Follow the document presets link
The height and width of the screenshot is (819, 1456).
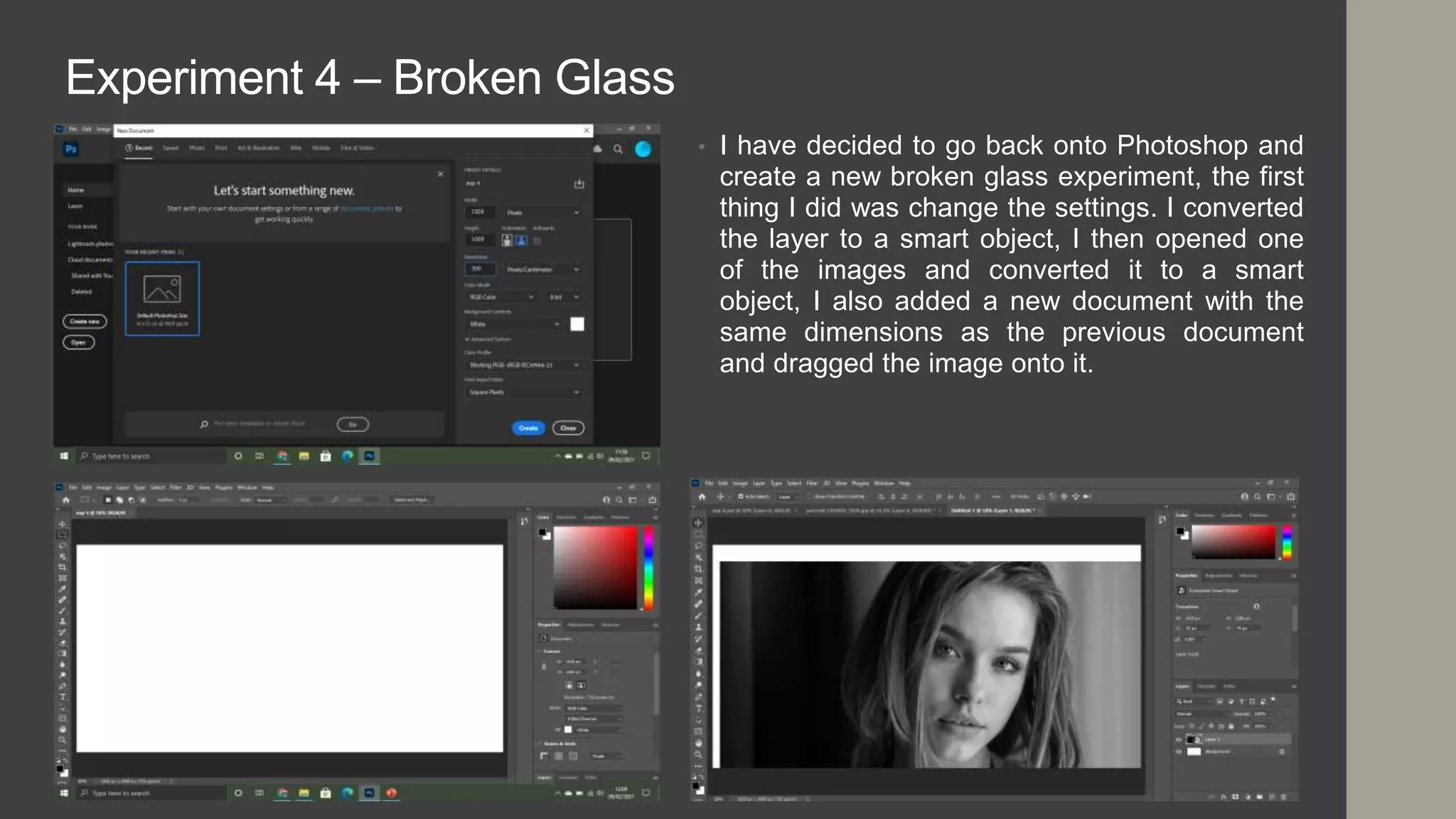click(x=366, y=209)
